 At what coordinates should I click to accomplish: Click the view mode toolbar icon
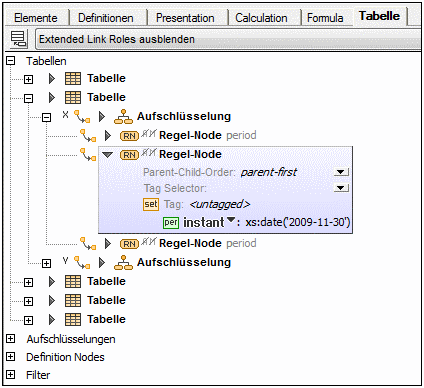pos(19,39)
